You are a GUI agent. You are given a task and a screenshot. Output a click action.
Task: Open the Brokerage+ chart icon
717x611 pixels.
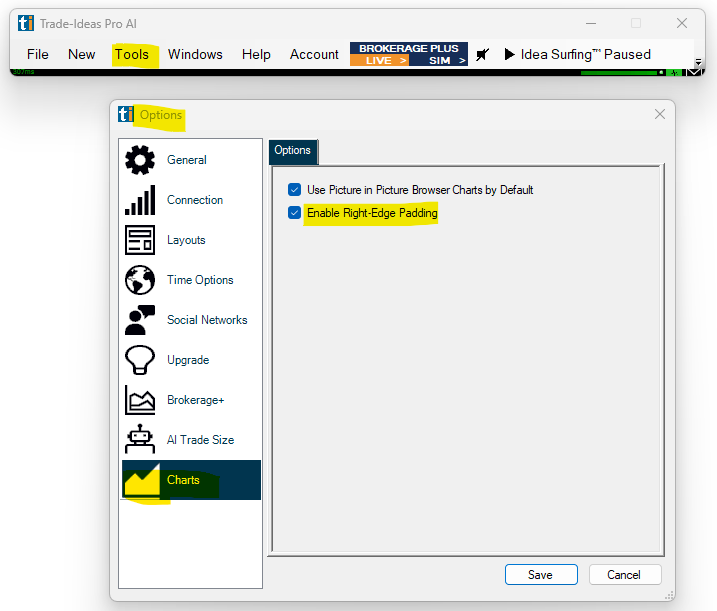pyautogui.click(x=140, y=400)
